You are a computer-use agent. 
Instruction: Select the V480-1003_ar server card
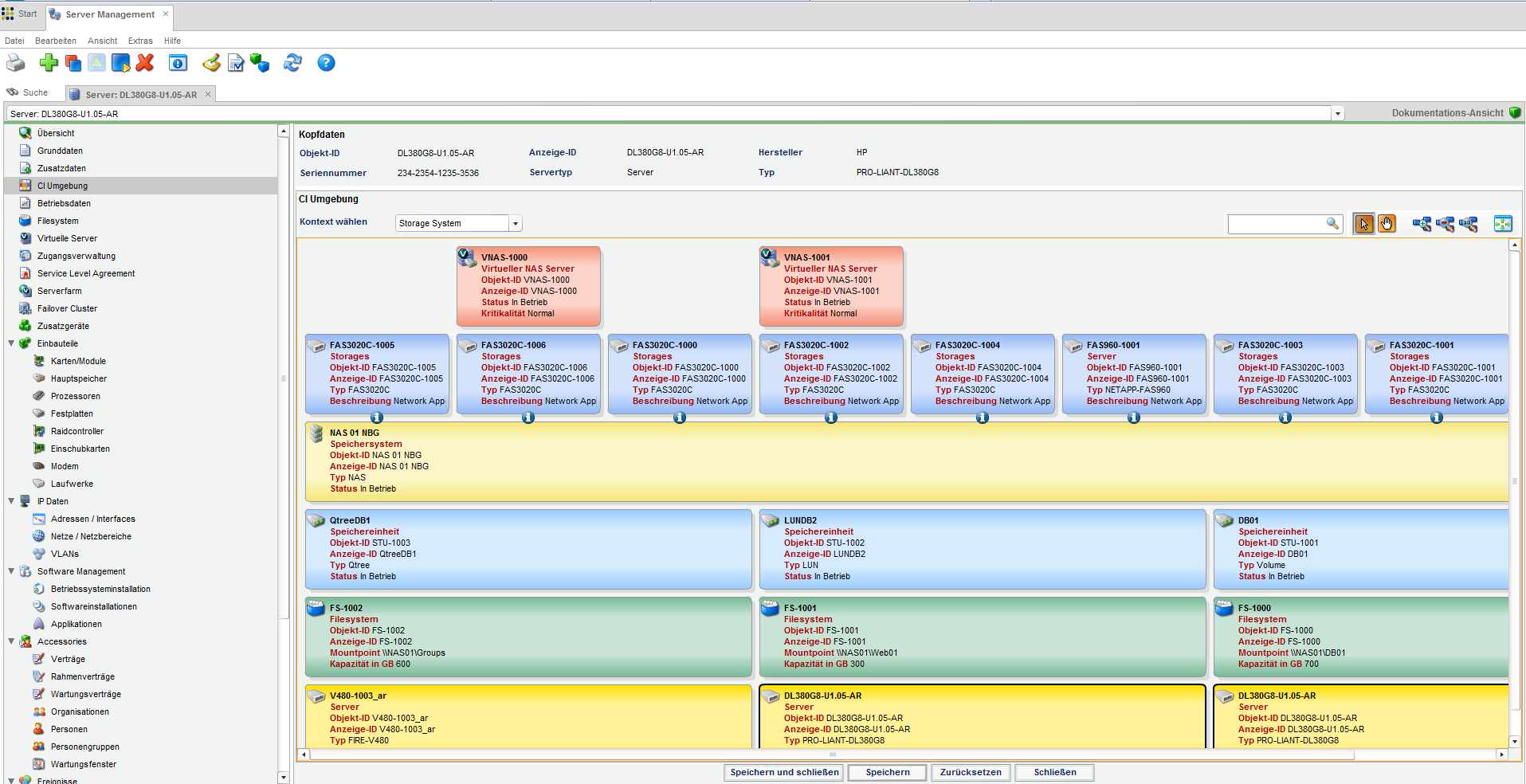528,716
